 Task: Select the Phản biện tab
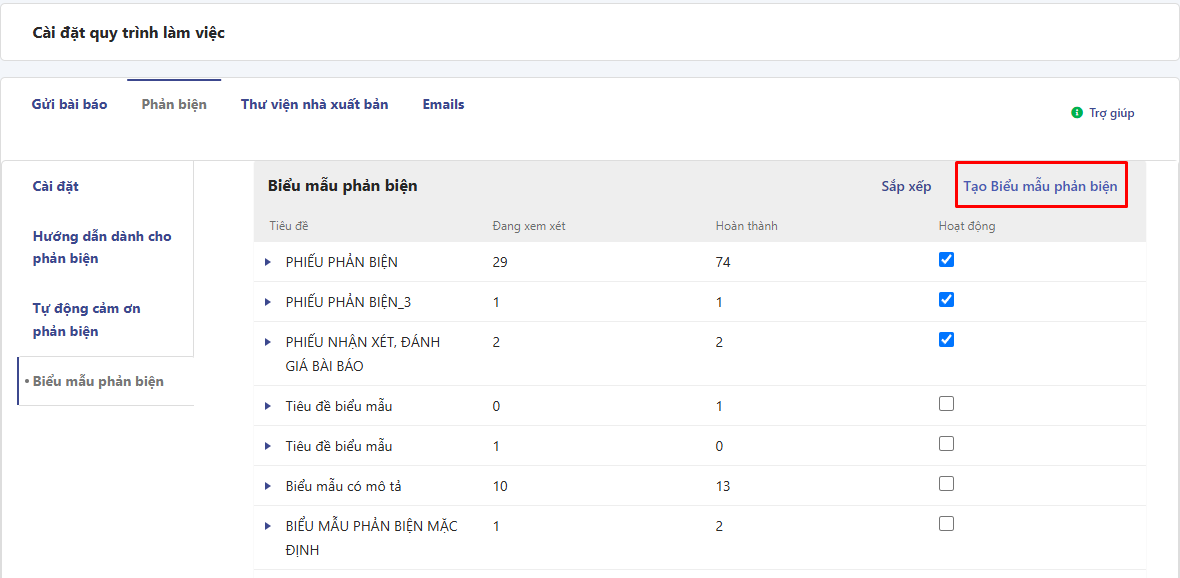tap(174, 104)
